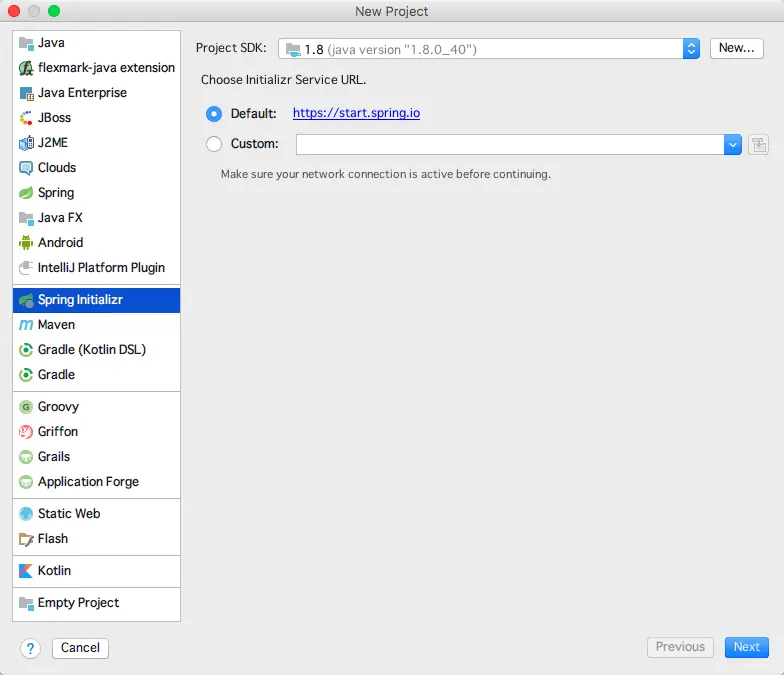Viewport: 784px width, 675px height.
Task: Pick Kotlin label
Action: click(54, 571)
